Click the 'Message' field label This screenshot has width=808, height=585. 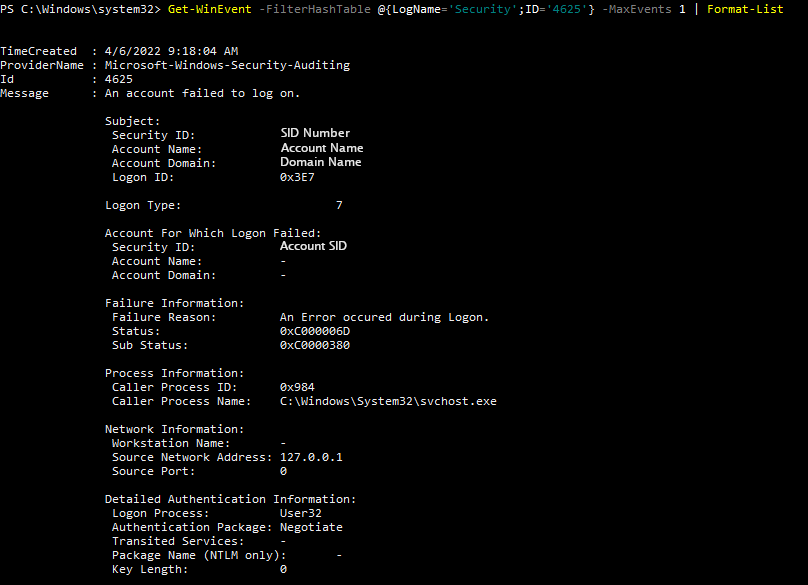24,93
